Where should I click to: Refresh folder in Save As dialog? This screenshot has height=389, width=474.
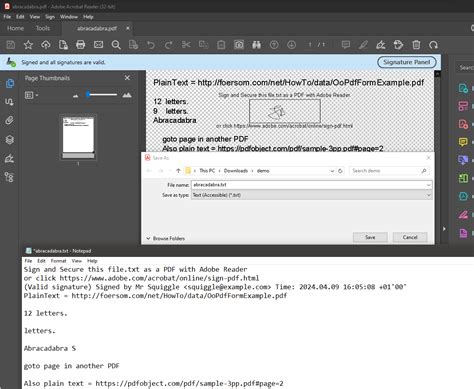[340, 171]
